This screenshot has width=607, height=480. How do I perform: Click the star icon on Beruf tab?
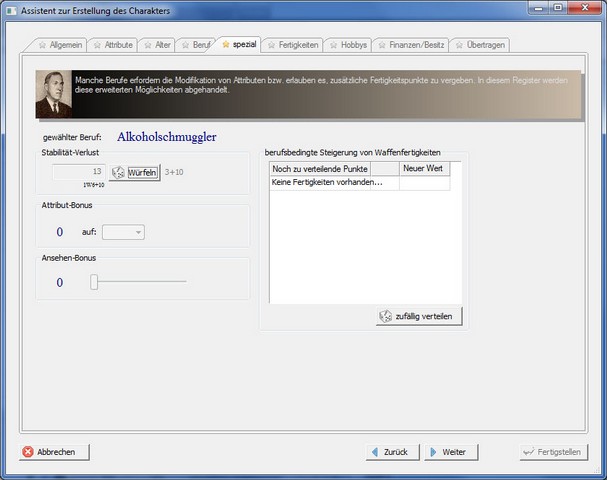(x=186, y=45)
